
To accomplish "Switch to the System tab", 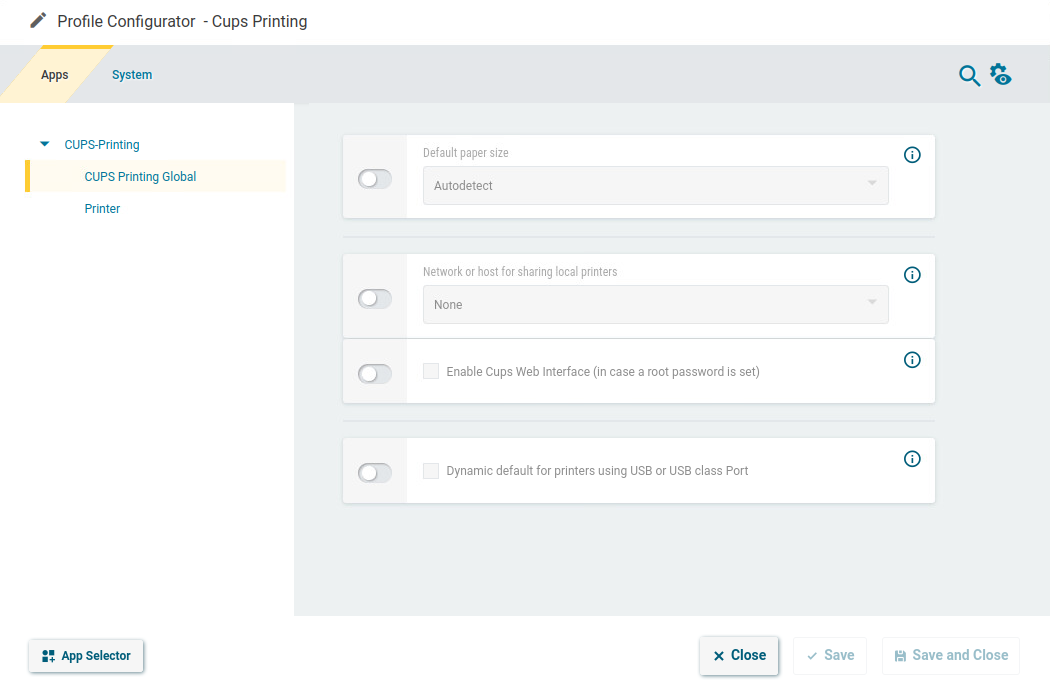I will 131,74.
